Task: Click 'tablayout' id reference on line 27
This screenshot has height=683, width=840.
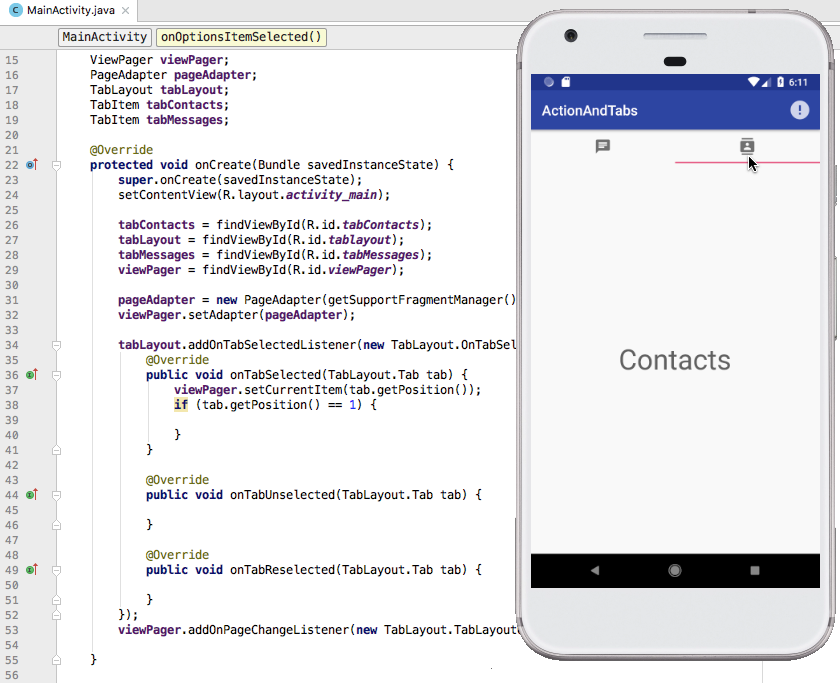Action: tap(359, 239)
